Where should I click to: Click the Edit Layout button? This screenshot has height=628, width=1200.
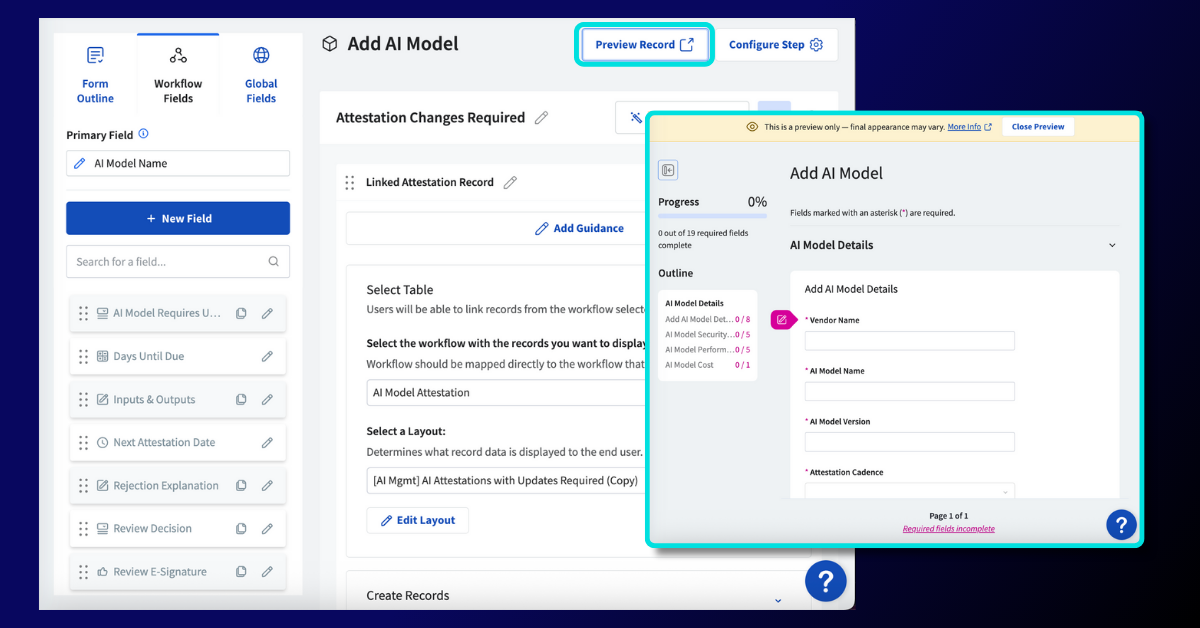pyautogui.click(x=417, y=520)
